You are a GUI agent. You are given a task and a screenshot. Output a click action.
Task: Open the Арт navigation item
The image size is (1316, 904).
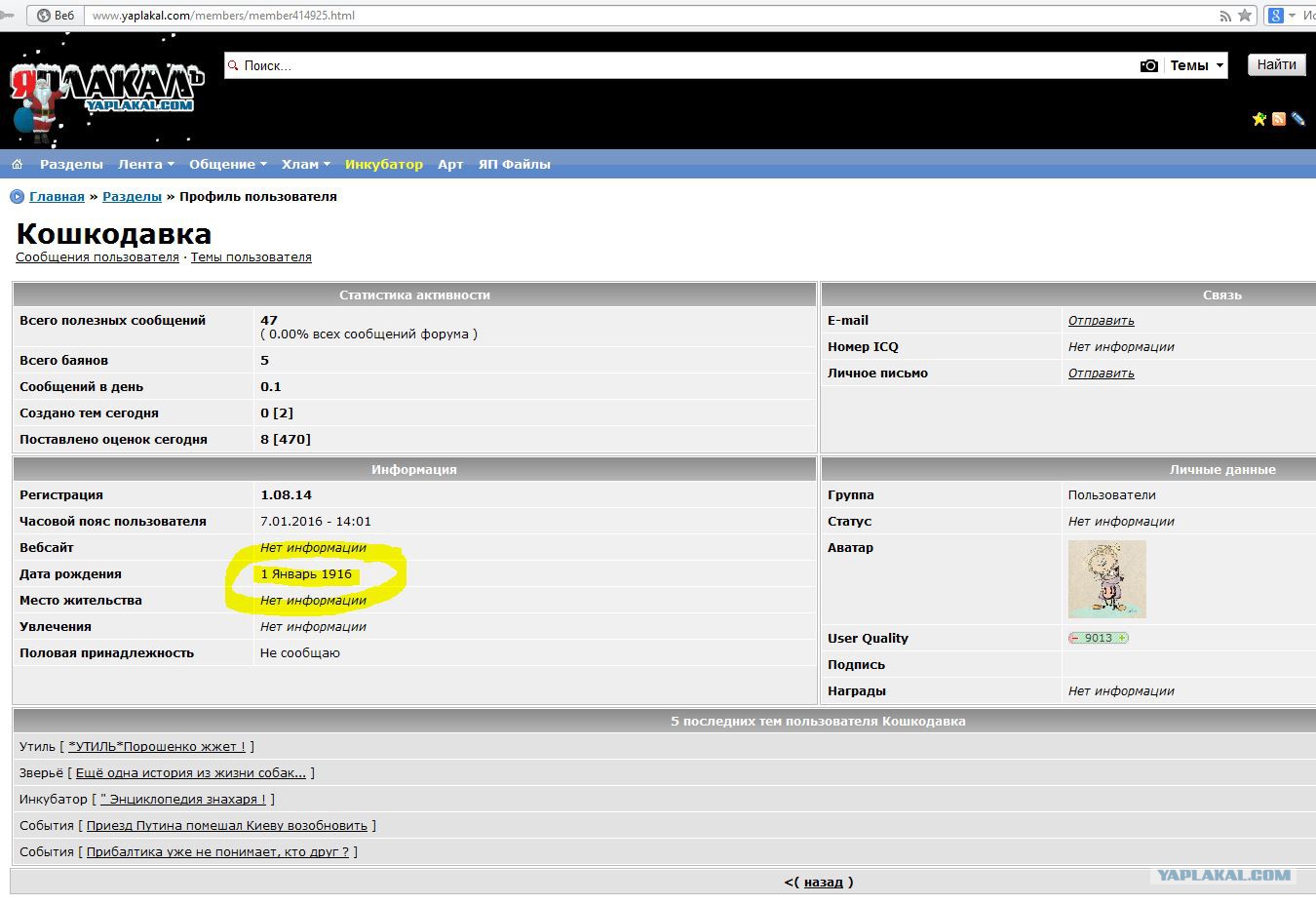(450, 164)
